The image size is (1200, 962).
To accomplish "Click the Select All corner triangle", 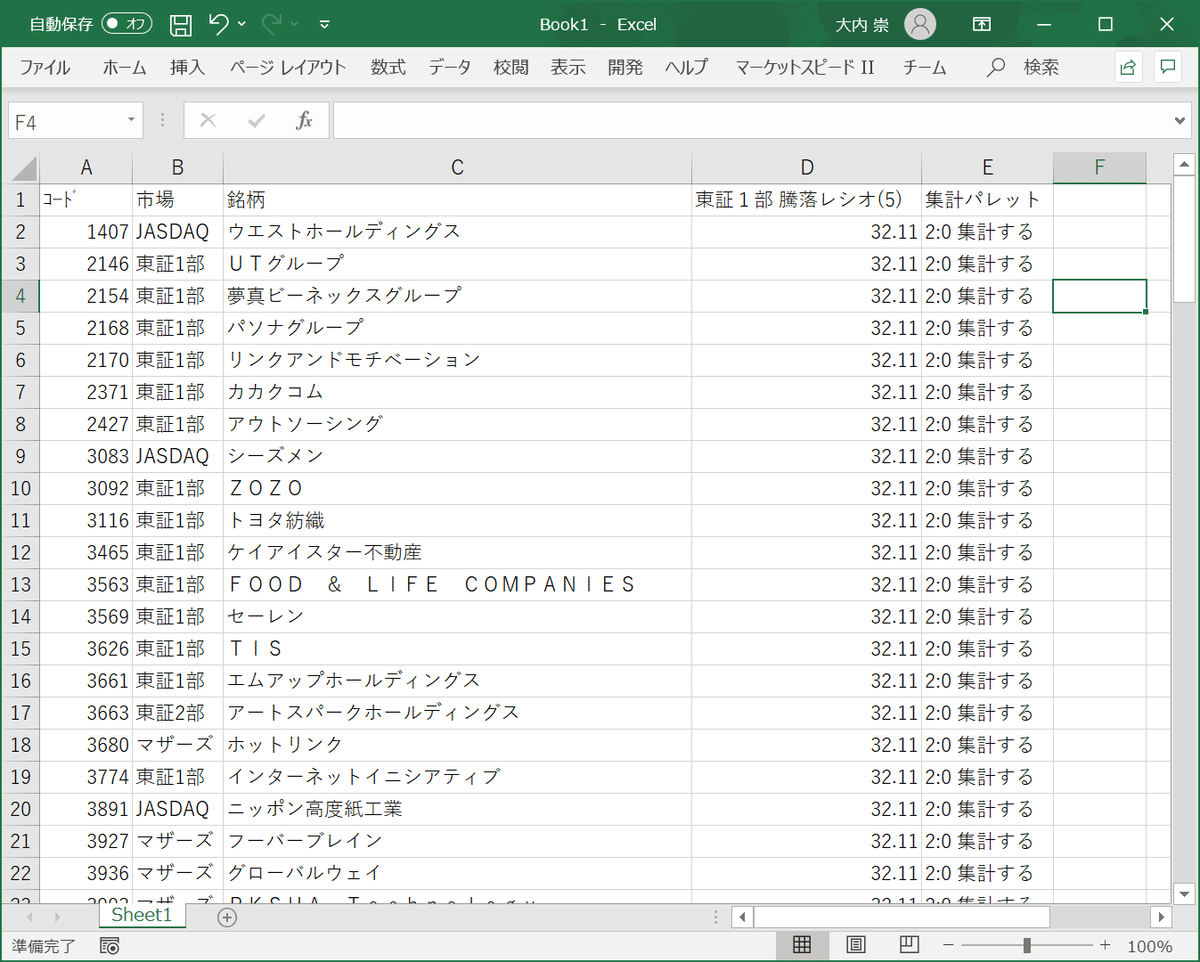I will [x=24, y=168].
